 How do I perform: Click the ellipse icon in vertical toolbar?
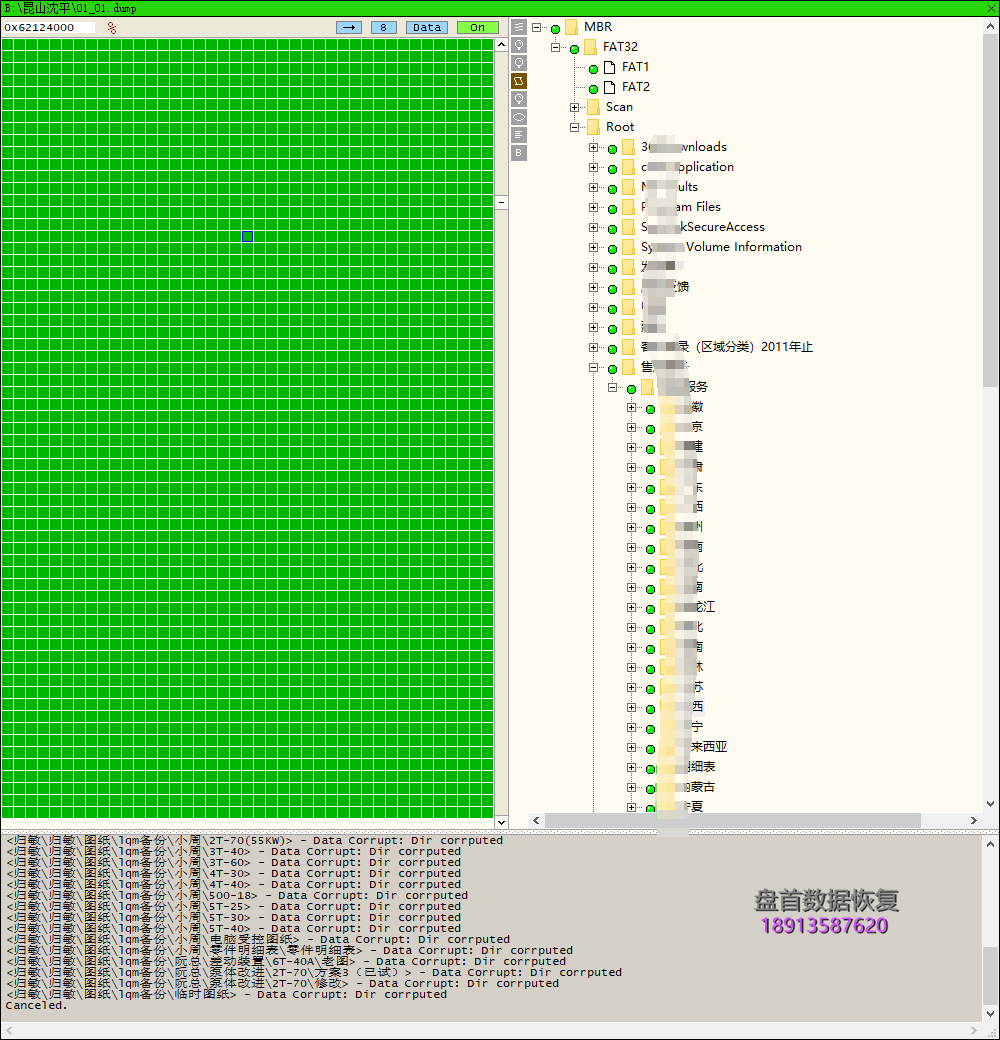coord(519,117)
